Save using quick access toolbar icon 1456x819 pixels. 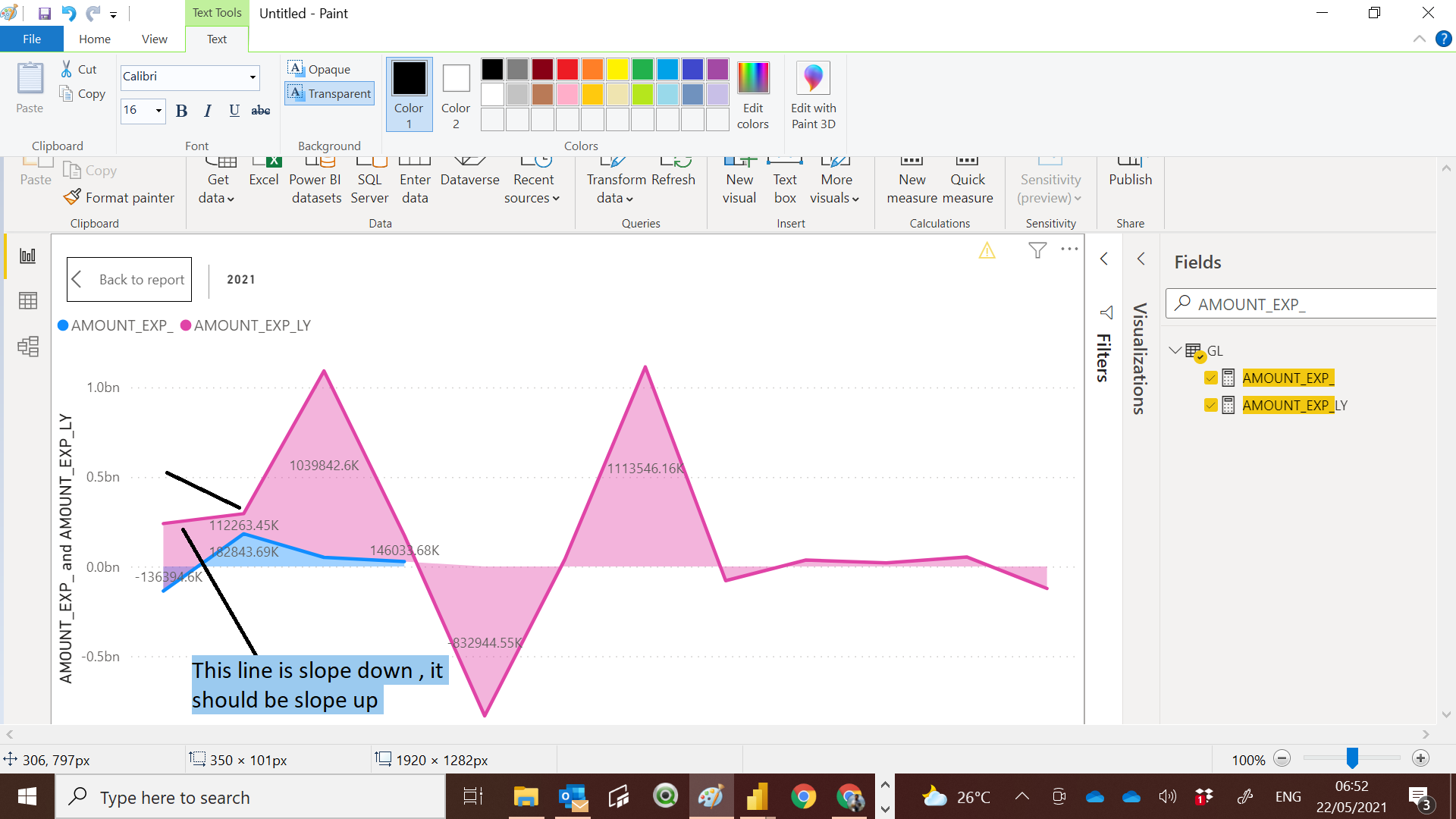coord(45,14)
